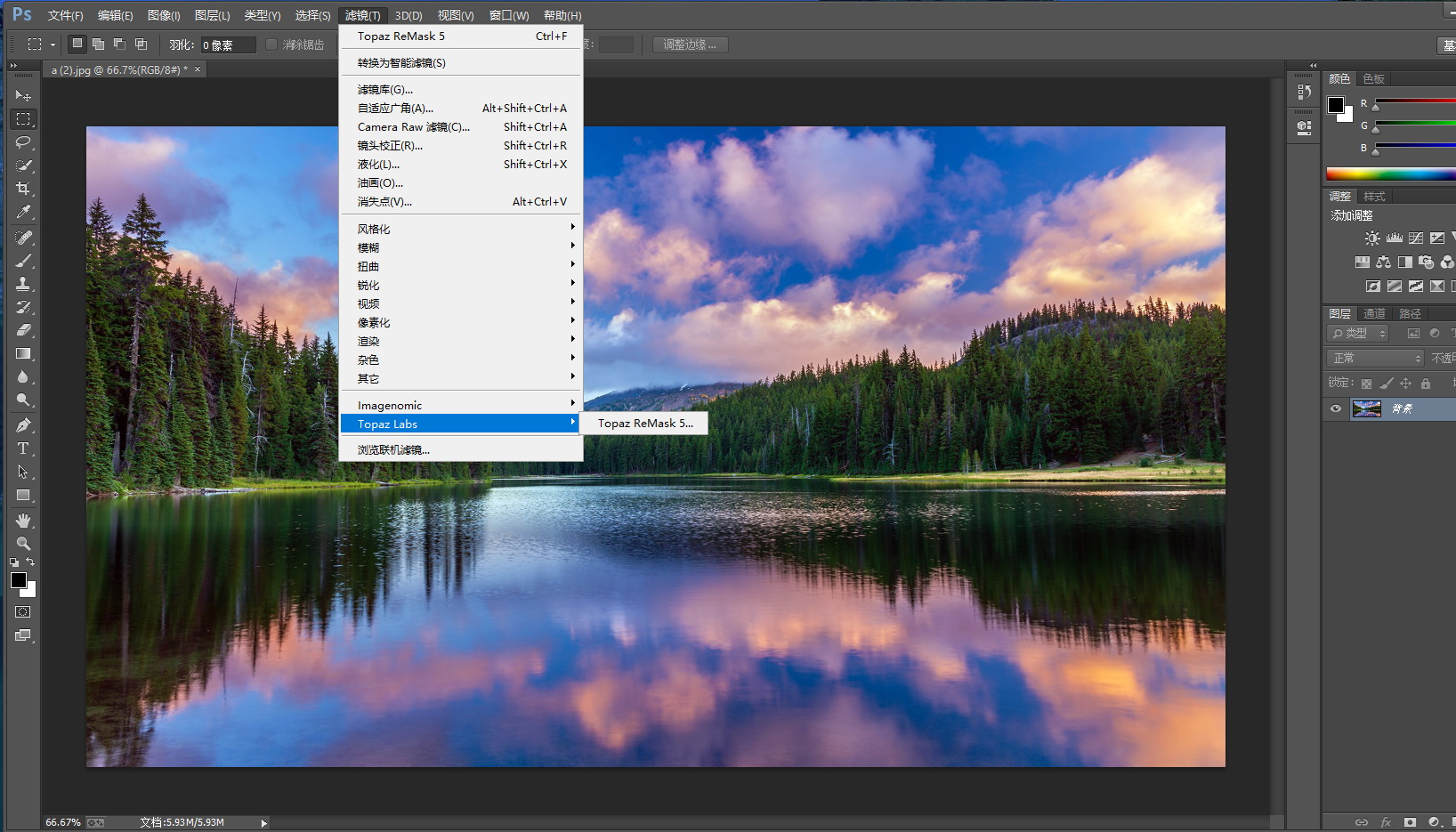Select the Blur tool
The height and width of the screenshot is (832, 1456).
(23, 376)
